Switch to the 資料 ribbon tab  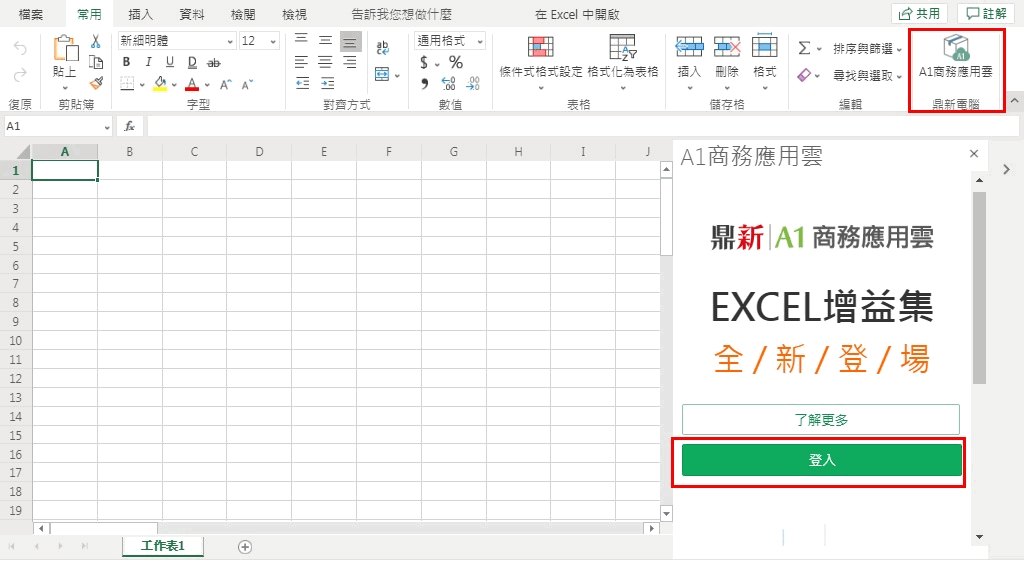coord(192,14)
